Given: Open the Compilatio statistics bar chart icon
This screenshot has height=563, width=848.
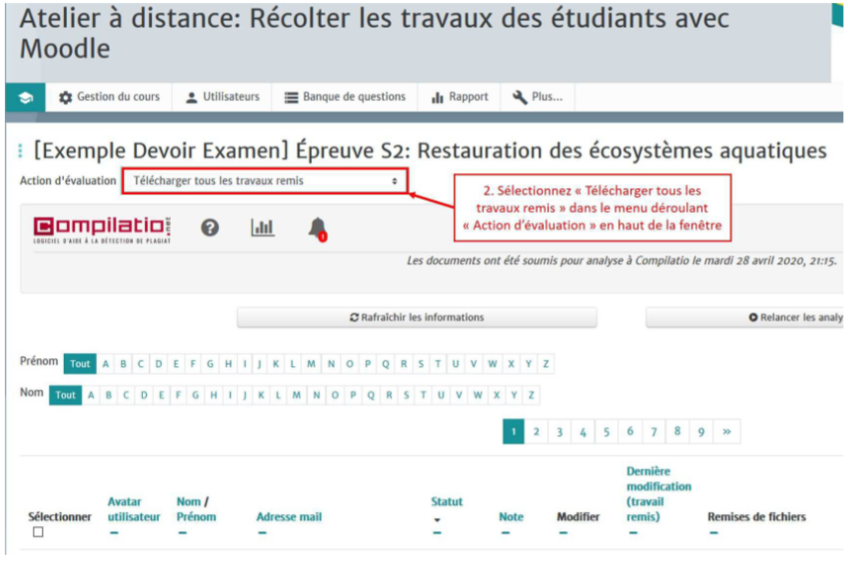Looking at the screenshot, I should point(262,228).
